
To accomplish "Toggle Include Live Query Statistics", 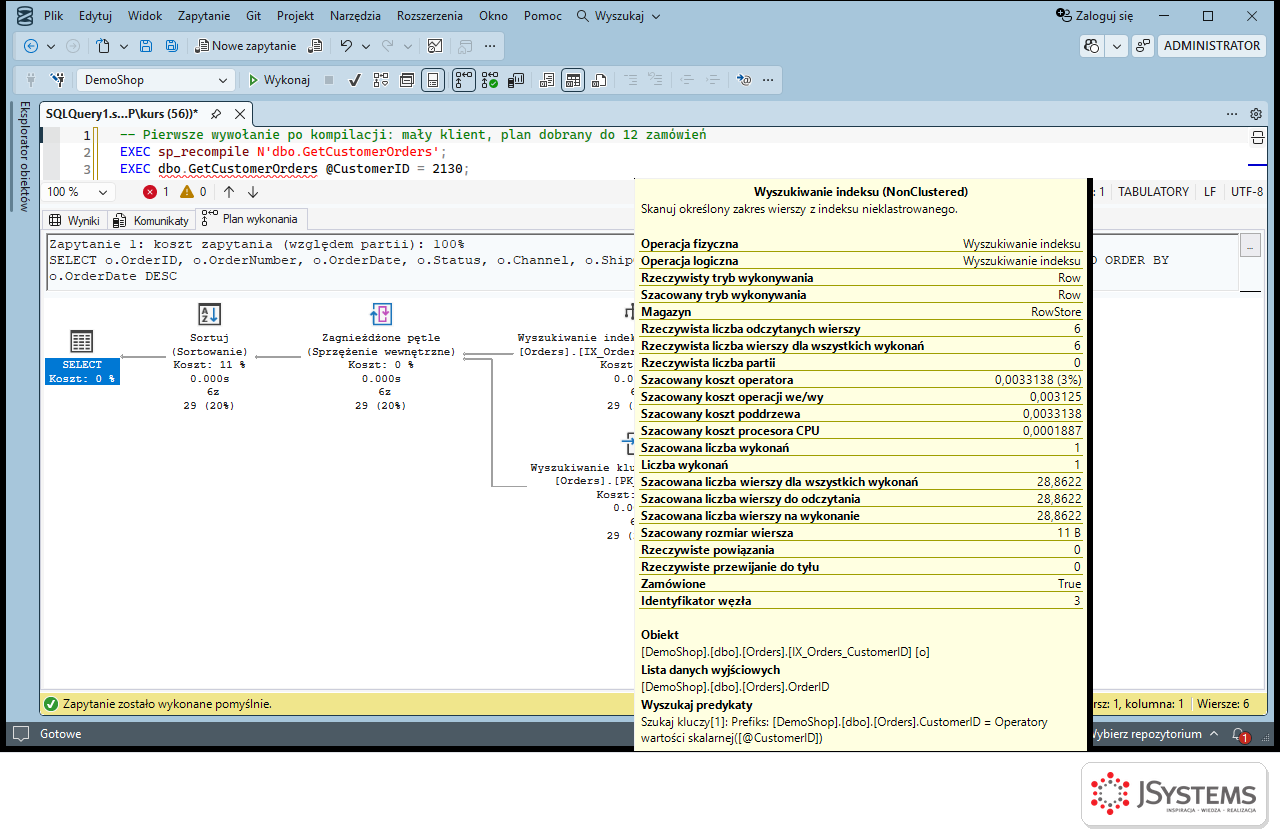I will (x=490, y=80).
